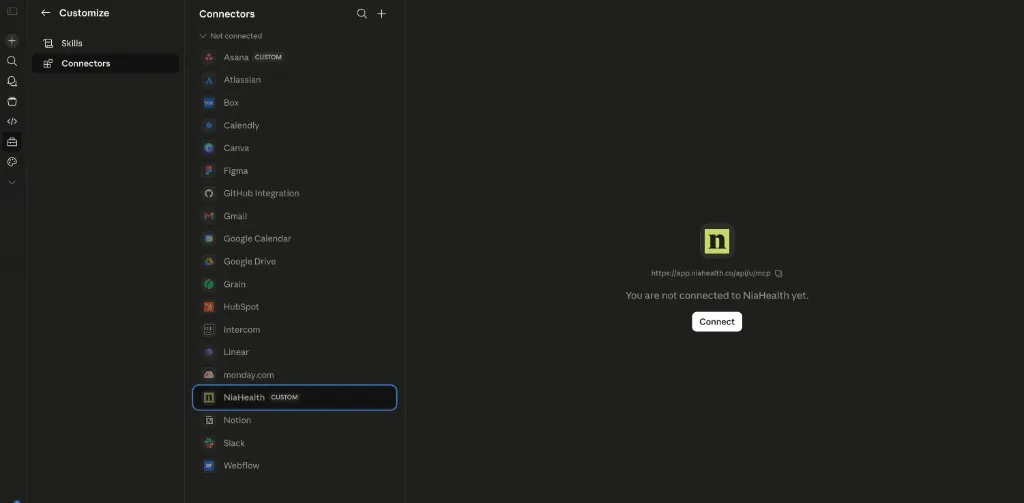Screen dimensions: 1024x503
Task: Select the Google Drive connector
Action: (295, 261)
